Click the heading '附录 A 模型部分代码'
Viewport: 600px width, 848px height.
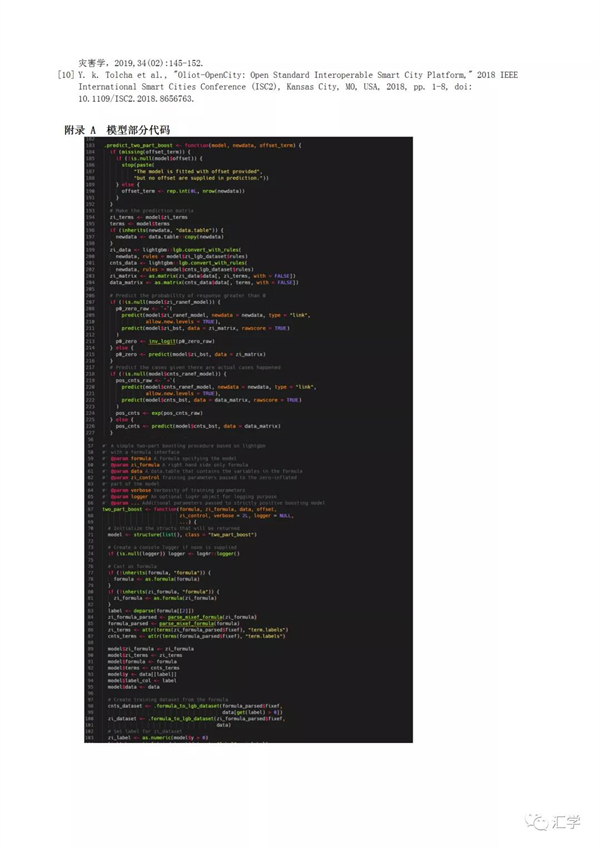click(x=117, y=130)
